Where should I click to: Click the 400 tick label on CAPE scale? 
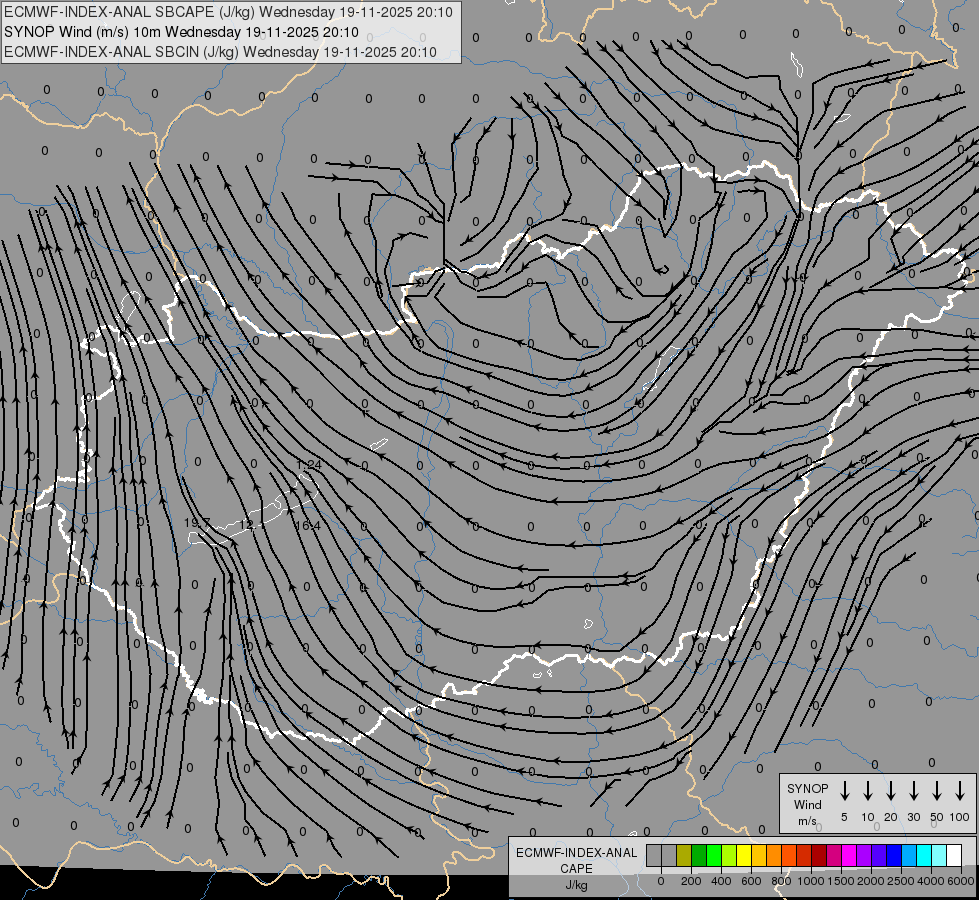721,881
